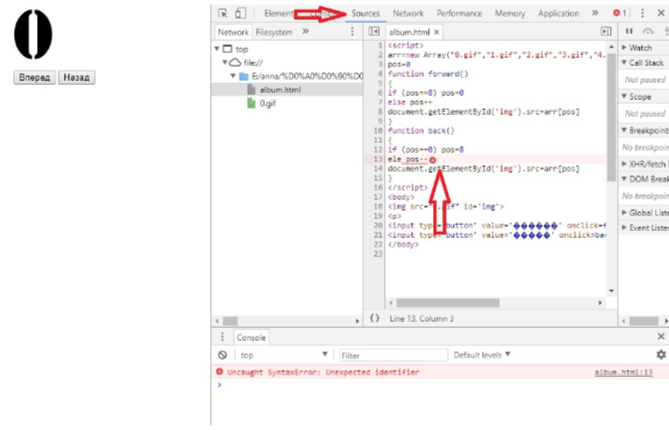The width and height of the screenshot is (669, 430).
Task: Activate the inspect element picker icon
Action: click(223, 13)
